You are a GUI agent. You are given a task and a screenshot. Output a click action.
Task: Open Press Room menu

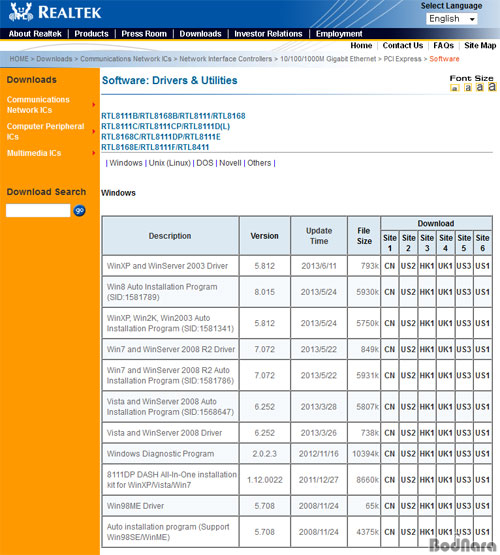coord(144,34)
